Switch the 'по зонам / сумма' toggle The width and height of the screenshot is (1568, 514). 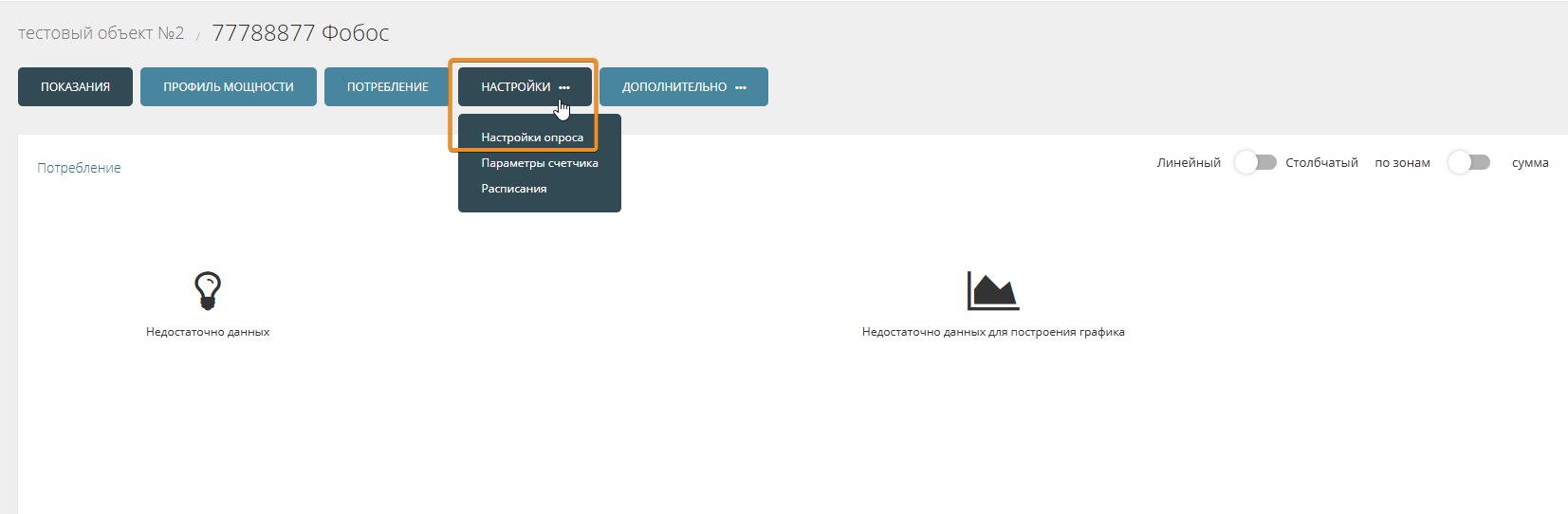(1468, 162)
